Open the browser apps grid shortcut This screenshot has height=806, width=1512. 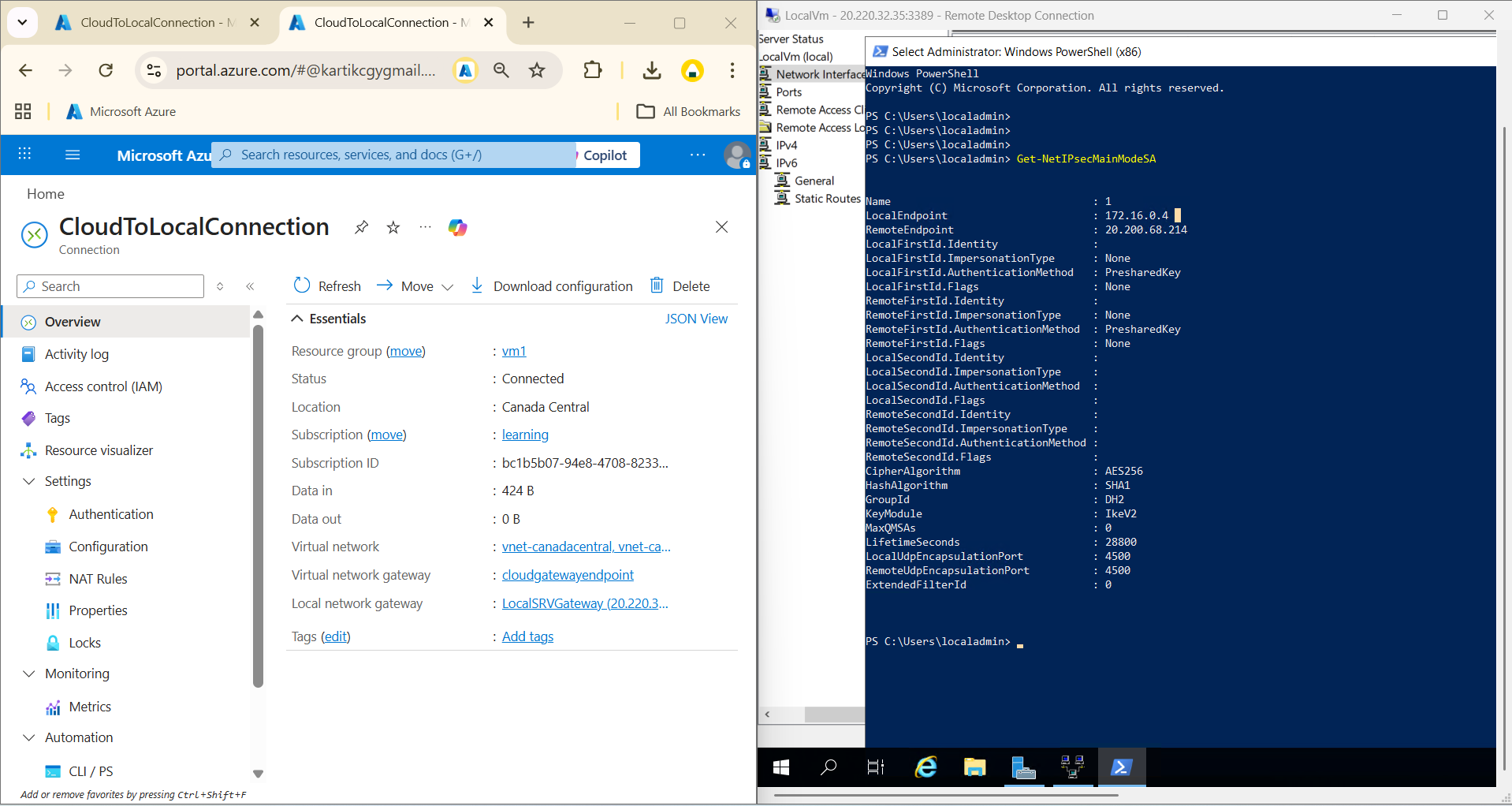click(x=23, y=111)
